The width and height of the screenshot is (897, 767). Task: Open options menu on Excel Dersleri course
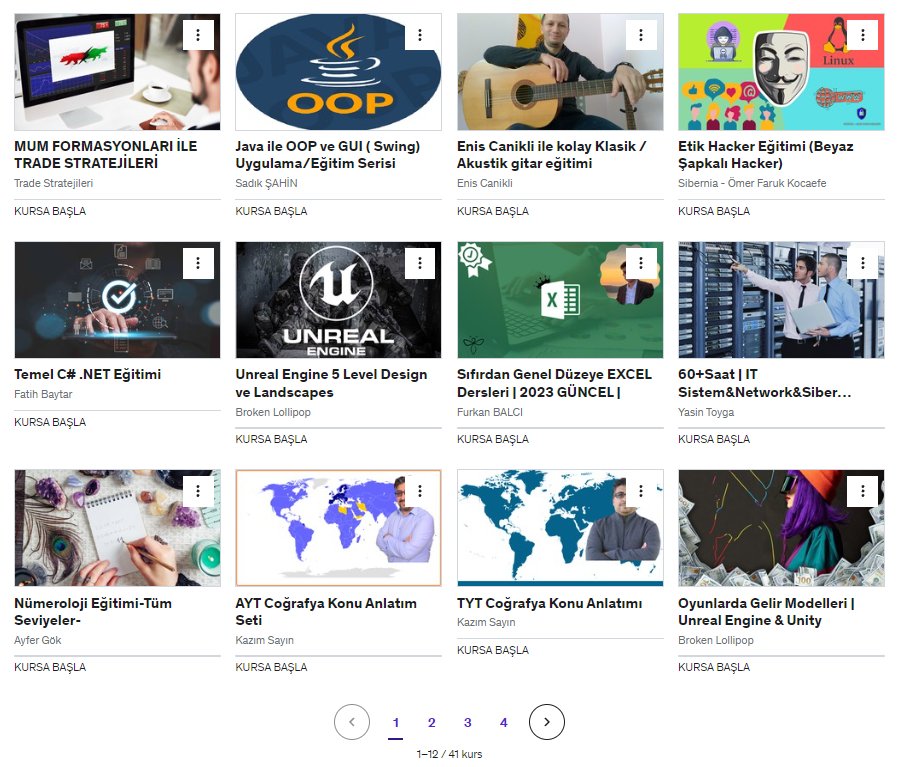(641, 263)
